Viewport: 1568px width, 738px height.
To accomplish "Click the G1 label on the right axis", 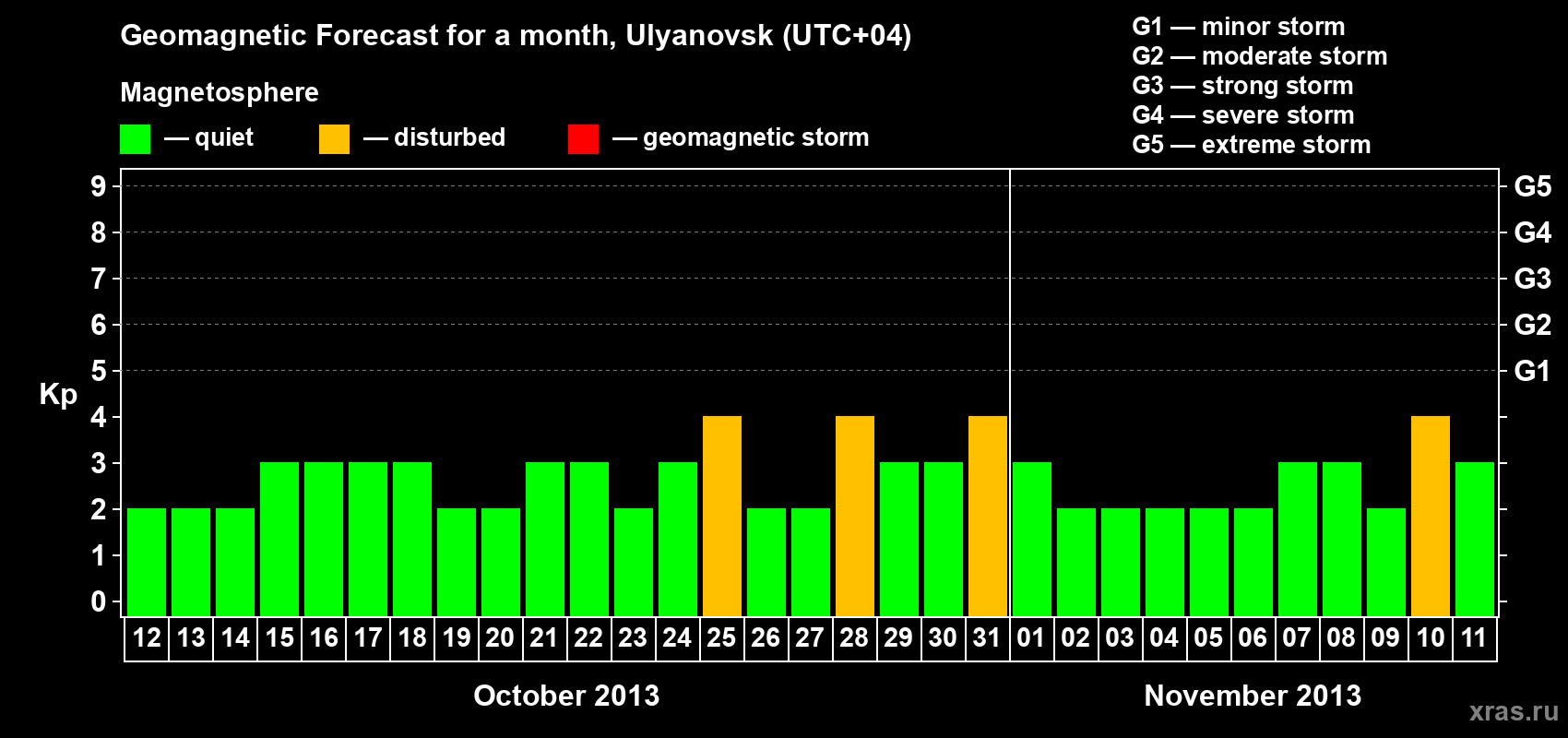I will (1533, 371).
